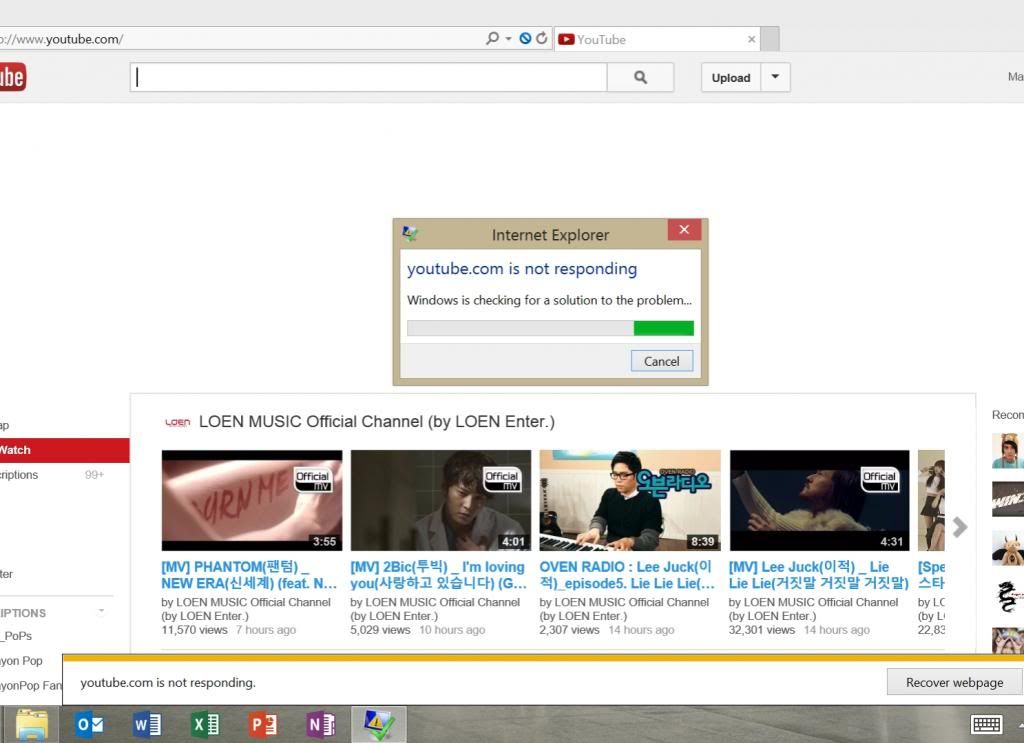
Task: Open LOEN MUSIC Official Channel heading link
Action: [377, 422]
